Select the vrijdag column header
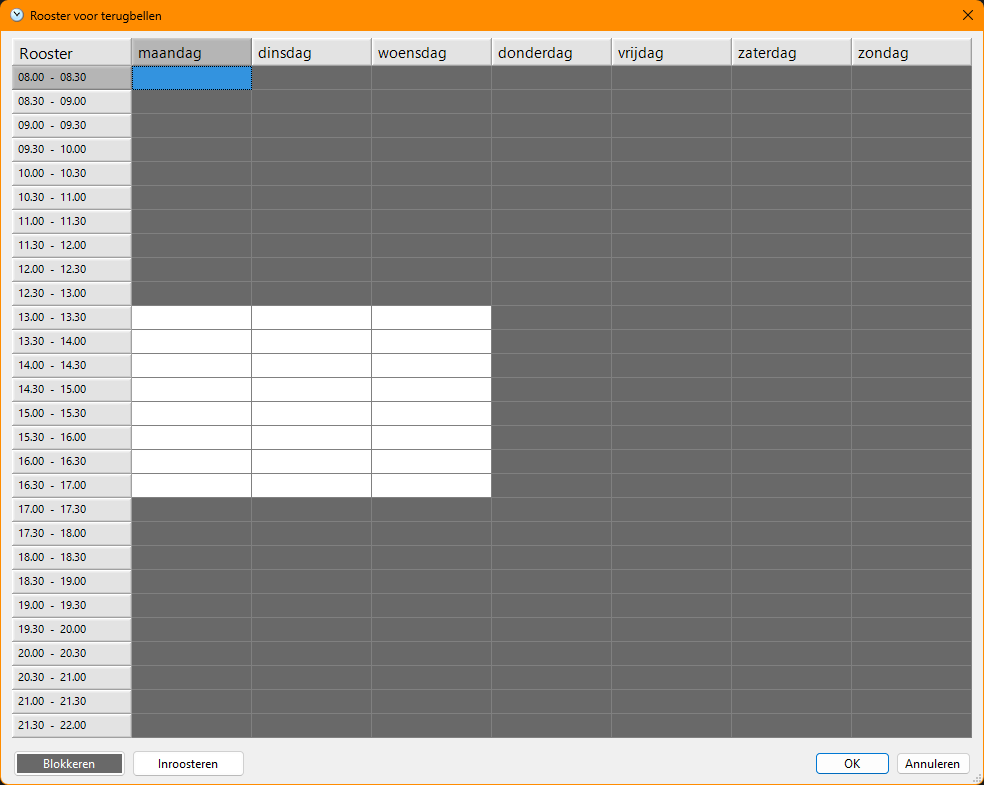This screenshot has width=984, height=785. point(671,53)
